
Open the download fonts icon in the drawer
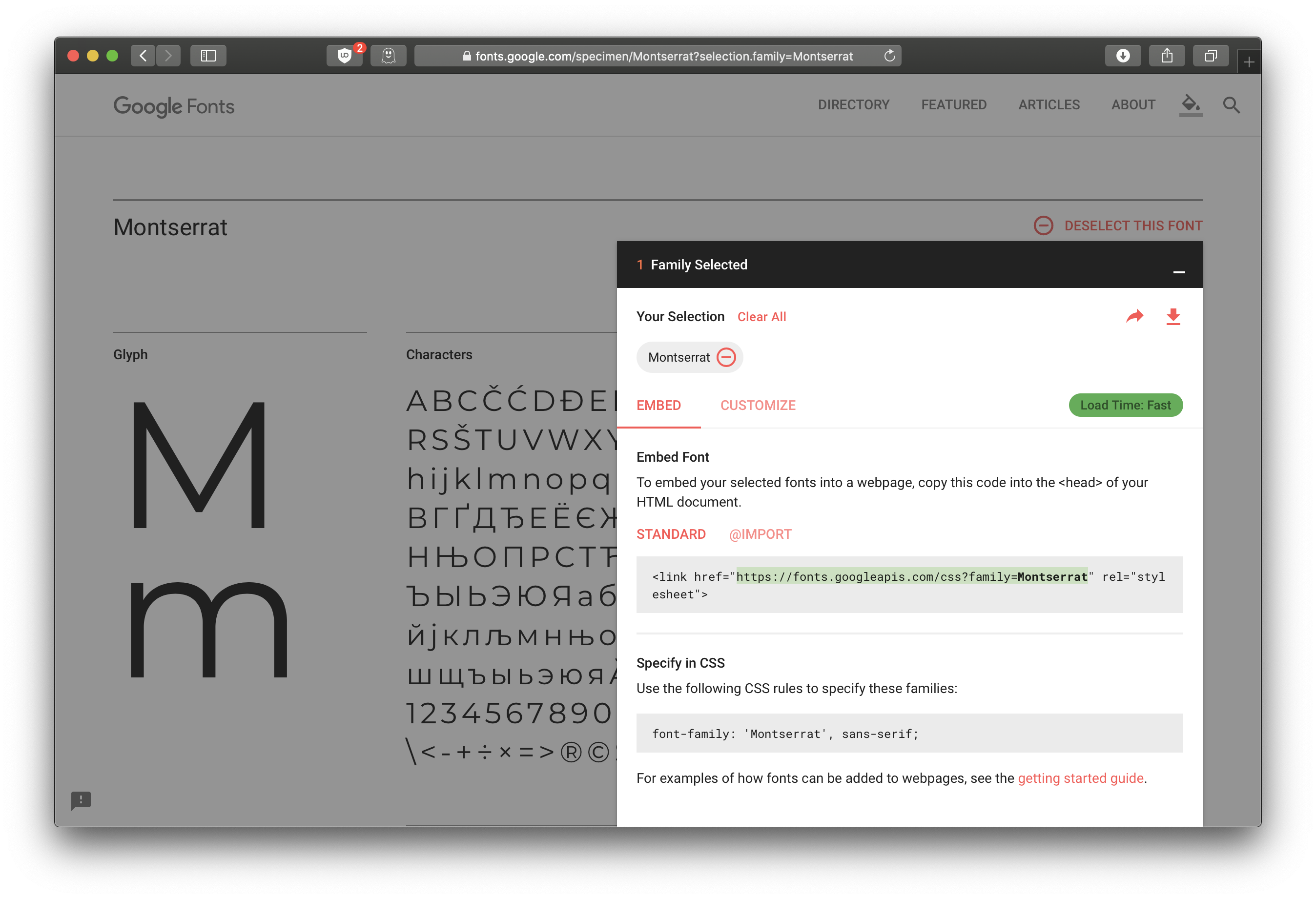1173,316
